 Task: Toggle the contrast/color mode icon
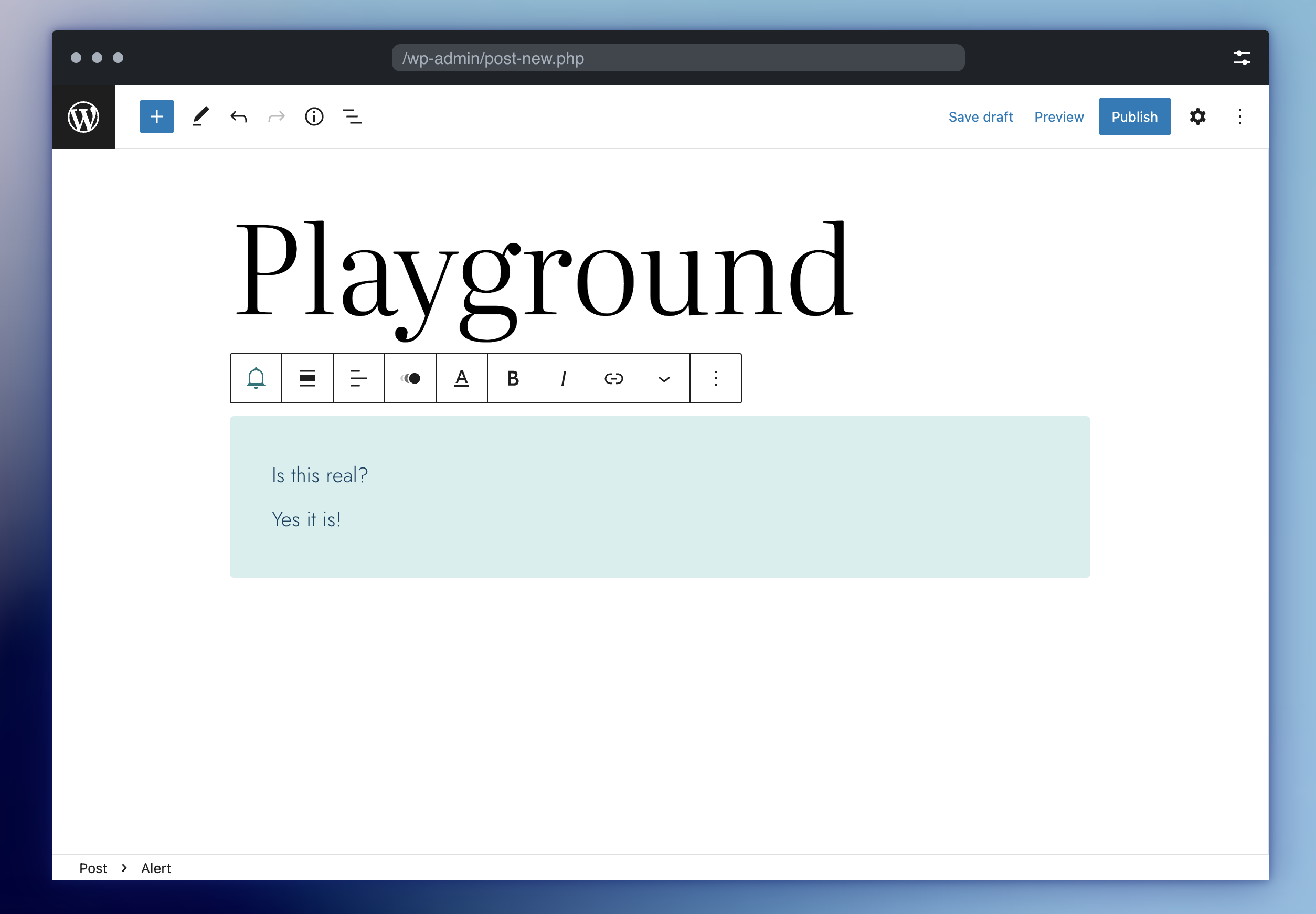(409, 378)
